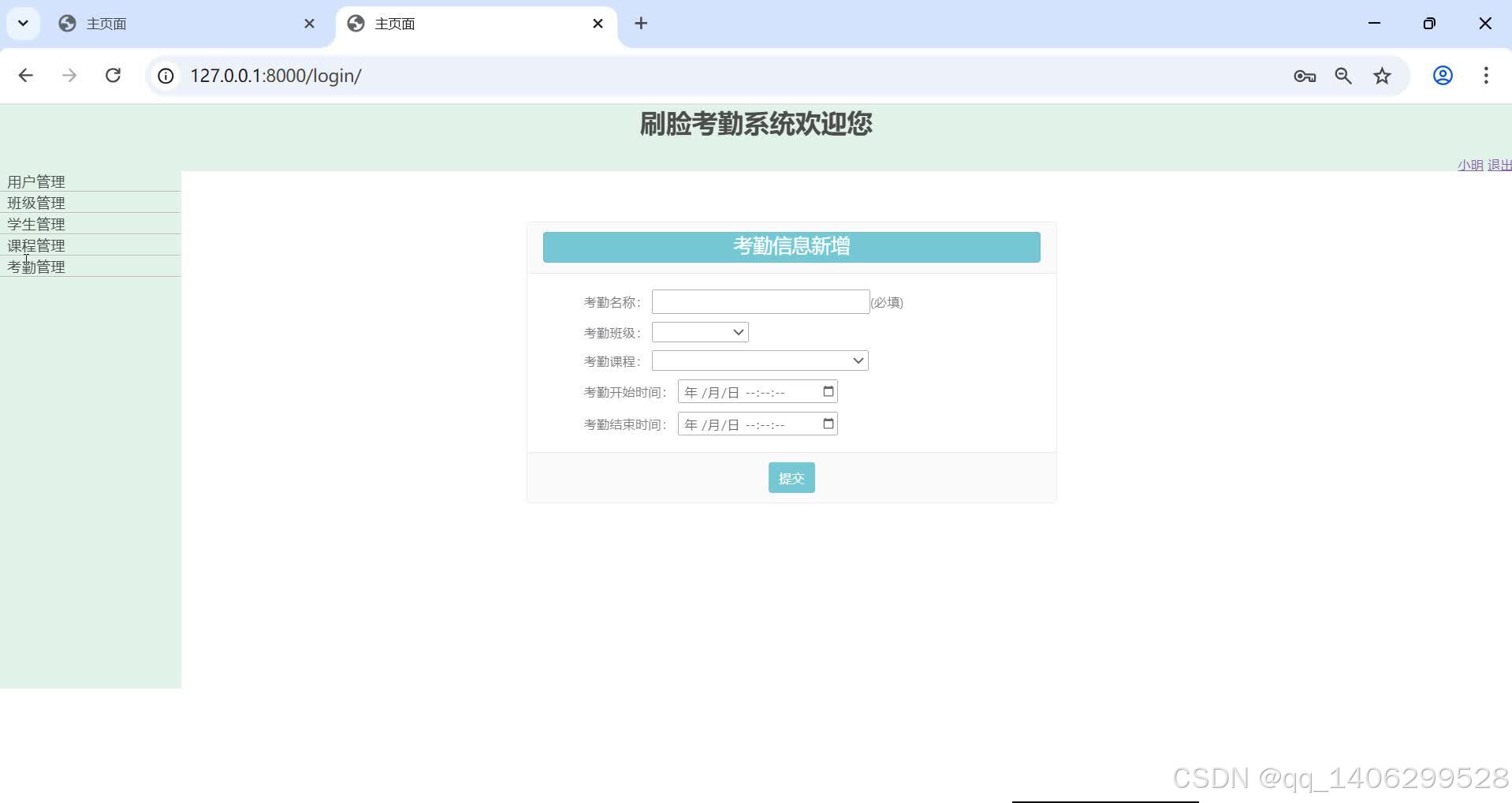Open the browser profile account icon

tap(1442, 76)
